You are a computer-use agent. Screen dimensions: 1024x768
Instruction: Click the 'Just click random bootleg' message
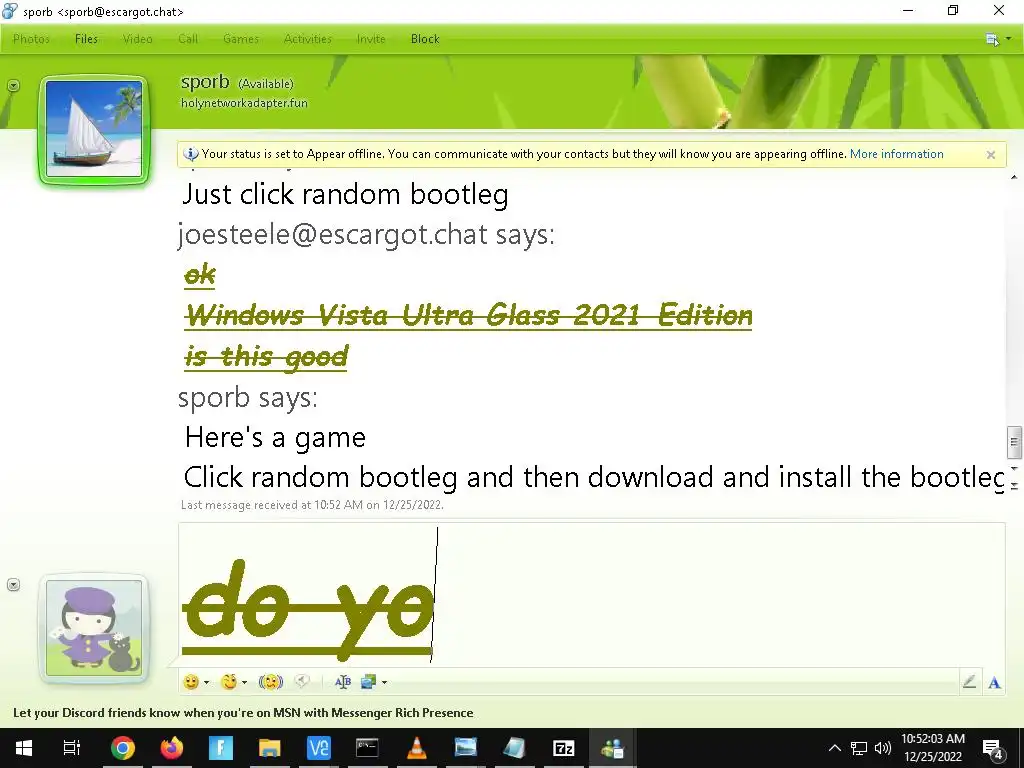[345, 194]
